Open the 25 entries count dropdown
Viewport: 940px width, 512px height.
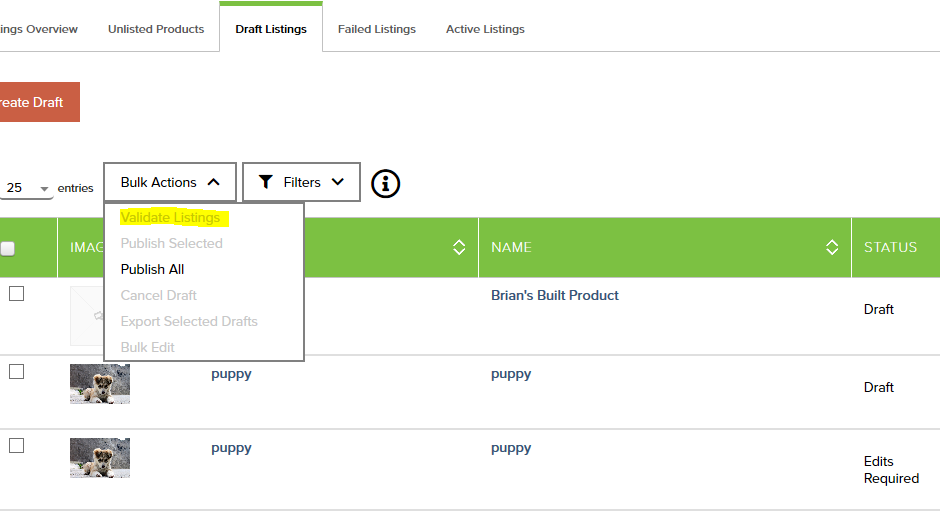tap(26, 188)
